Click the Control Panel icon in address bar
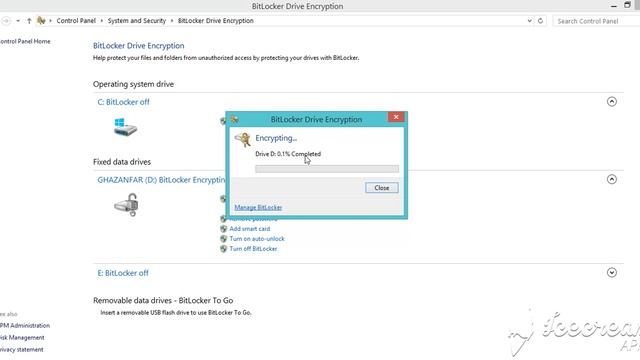The width and height of the screenshot is (640, 360). click(41, 20)
